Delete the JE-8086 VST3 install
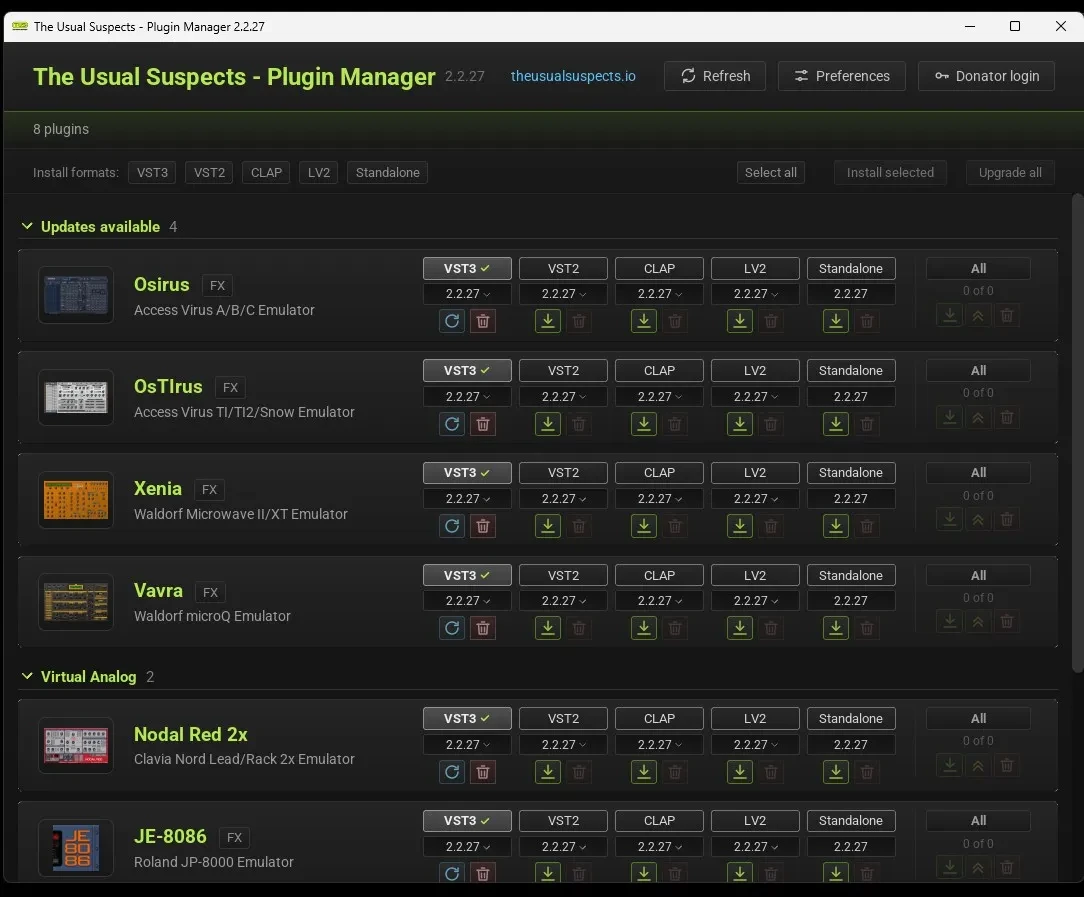This screenshot has width=1084, height=897. (483, 872)
